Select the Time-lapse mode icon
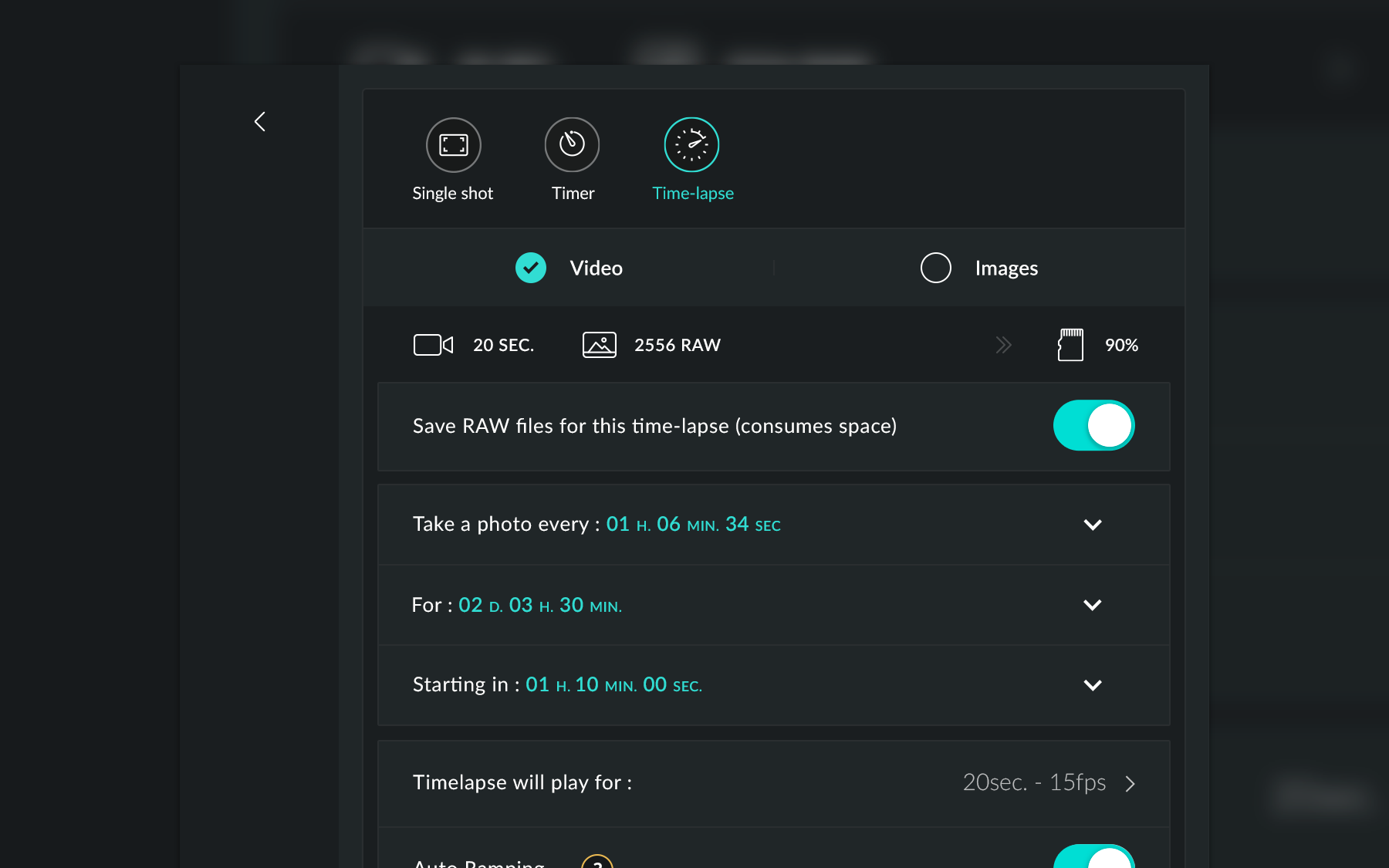This screenshot has width=1389, height=868. pyautogui.click(x=691, y=145)
